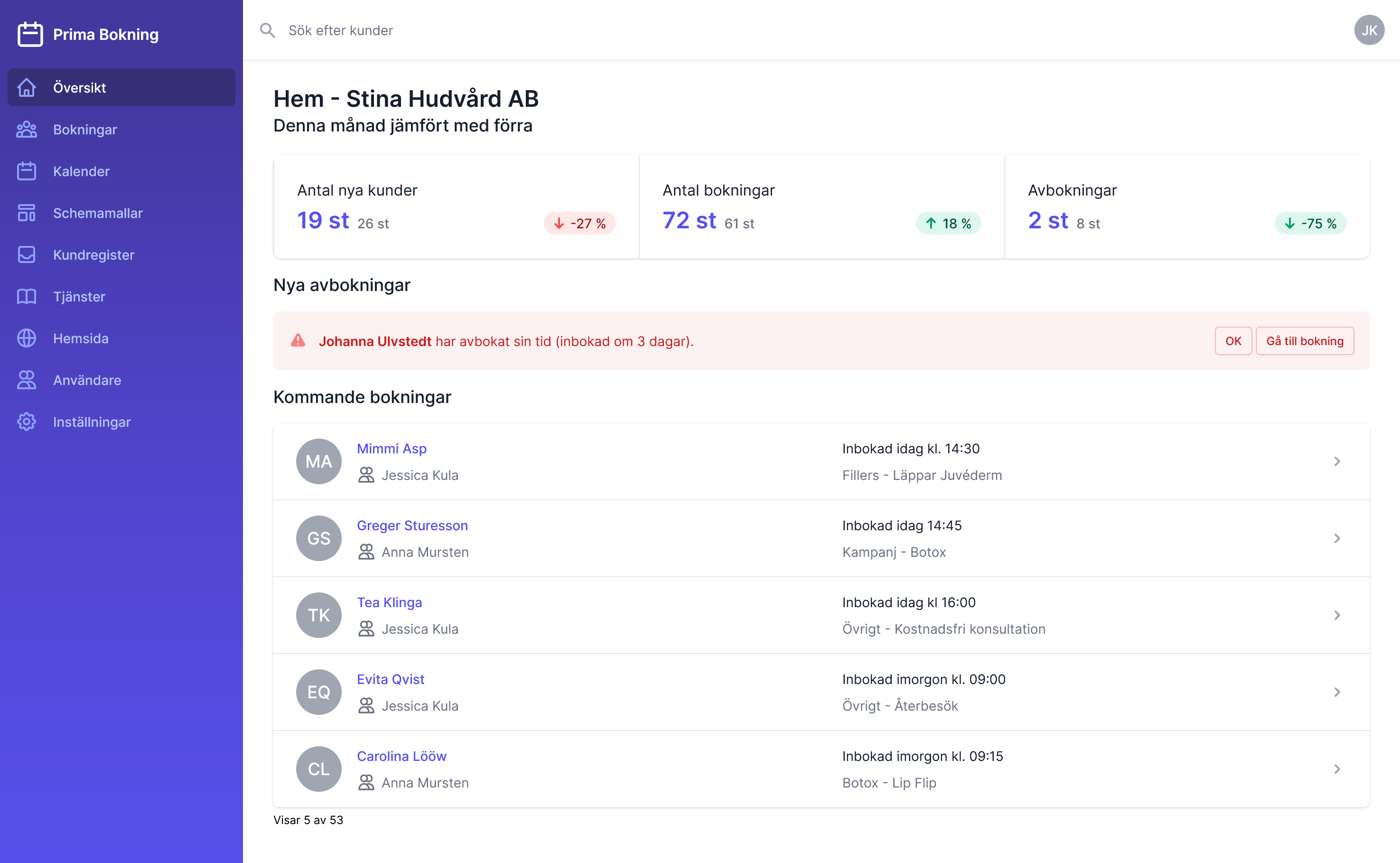Open Evita Qvist customer link

(390, 679)
